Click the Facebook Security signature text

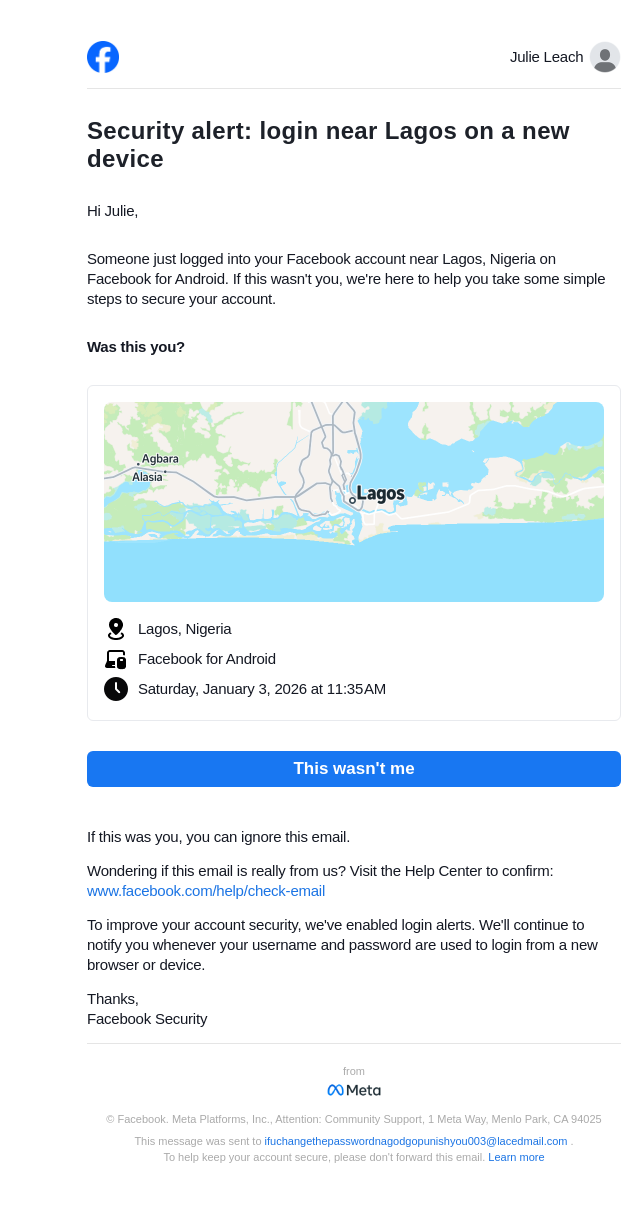(147, 1019)
